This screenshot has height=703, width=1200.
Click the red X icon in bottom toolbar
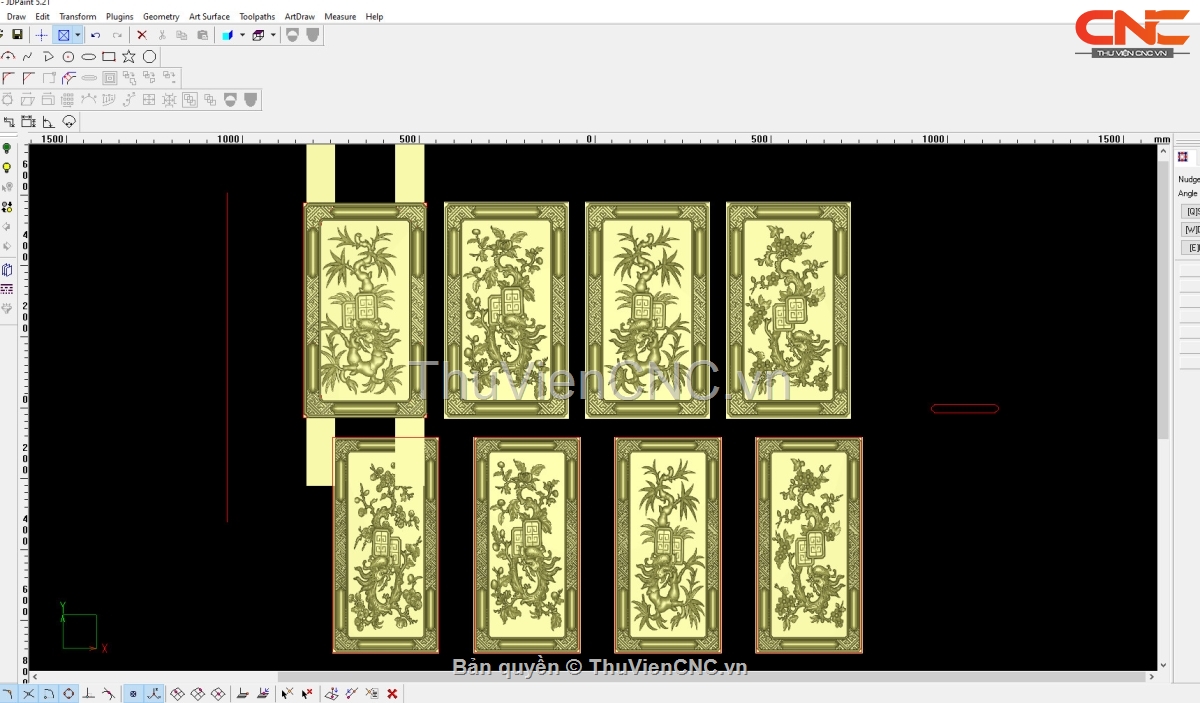(392, 693)
